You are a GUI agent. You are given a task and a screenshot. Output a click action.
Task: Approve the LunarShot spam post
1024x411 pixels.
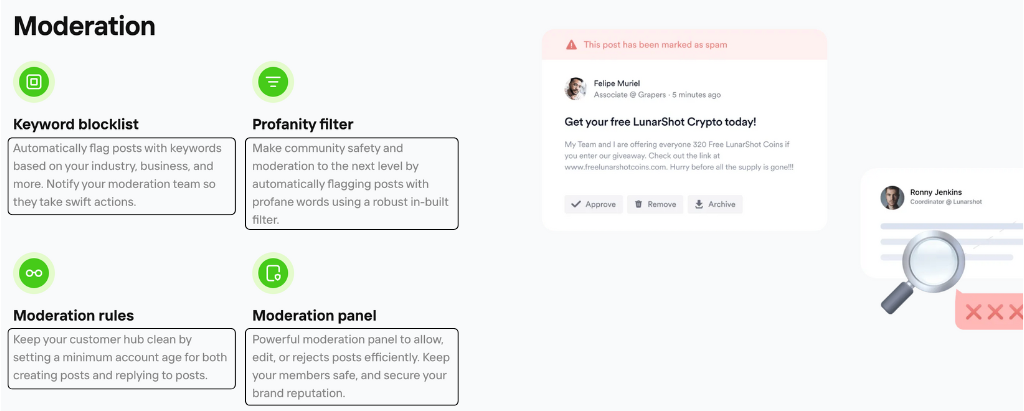click(594, 205)
